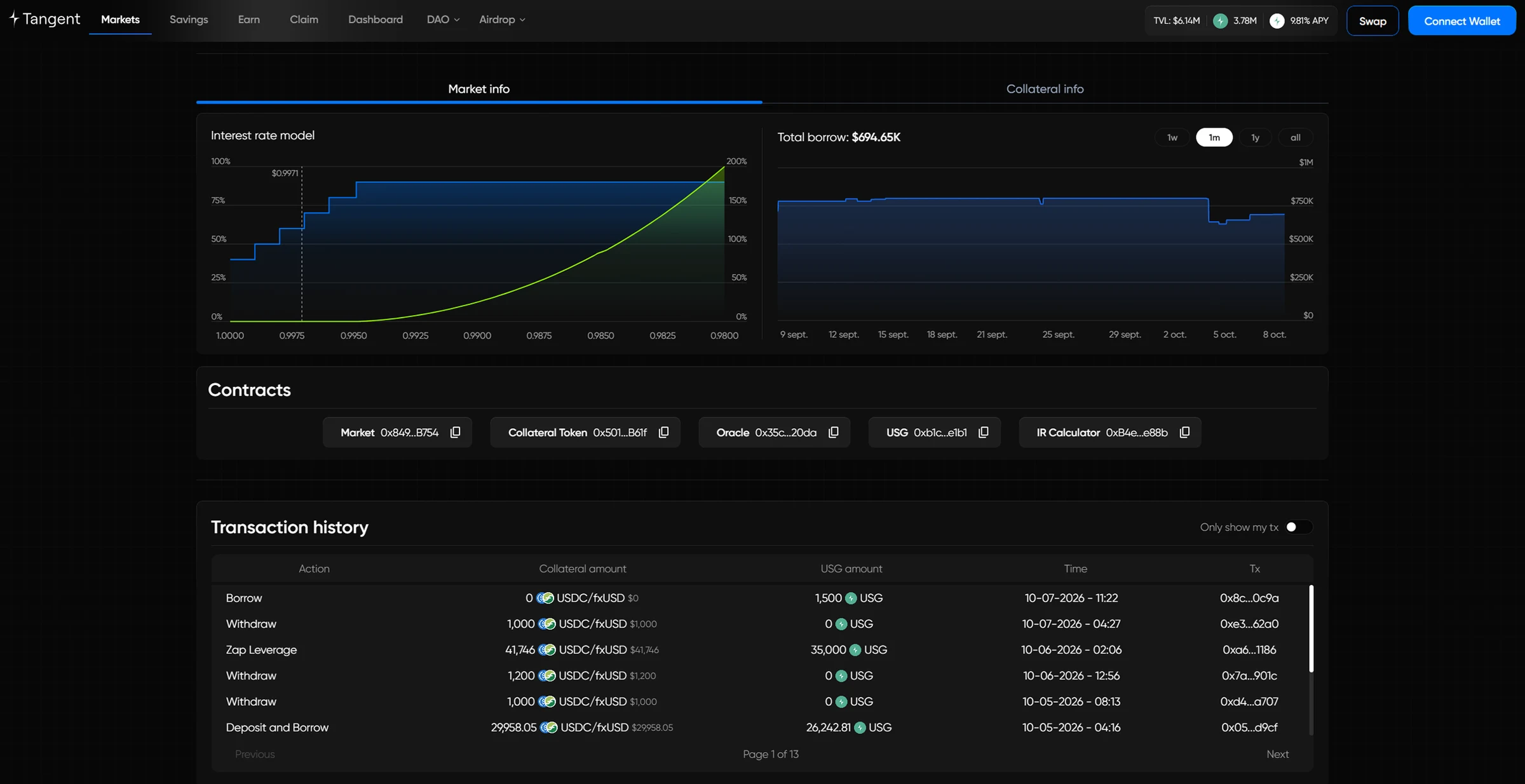Click USDC/fxUSD icon in Deposit and Borrow row
The height and width of the screenshot is (784, 1525).
coord(549,727)
